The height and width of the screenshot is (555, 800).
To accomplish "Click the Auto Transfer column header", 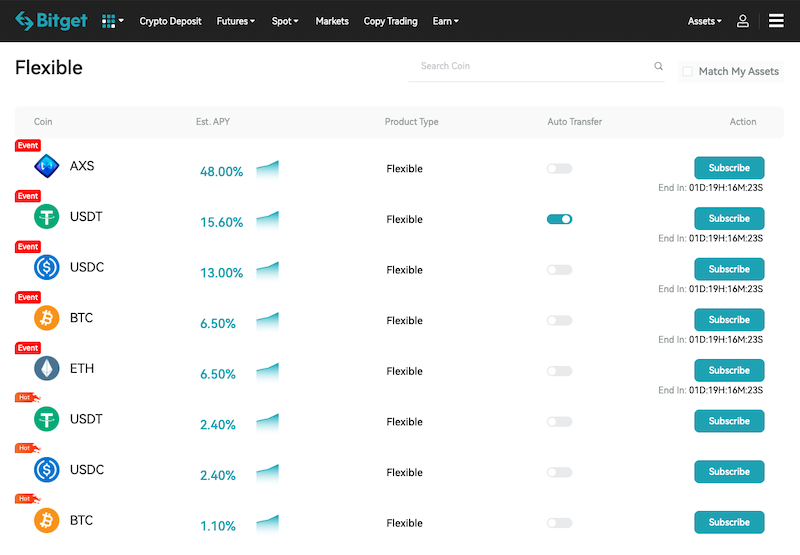I will (x=574, y=121).
